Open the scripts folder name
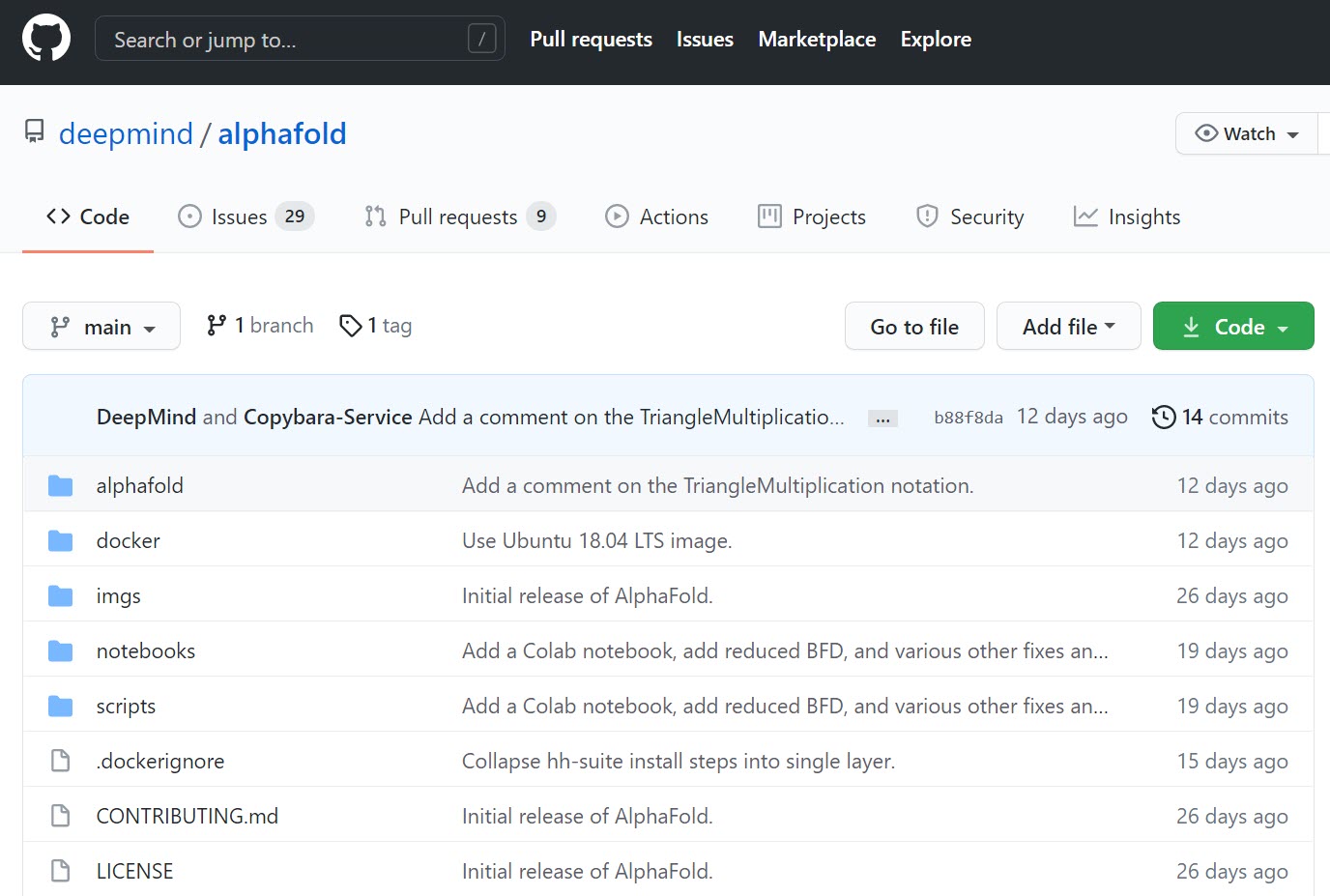This screenshot has width=1330, height=896. point(126,706)
